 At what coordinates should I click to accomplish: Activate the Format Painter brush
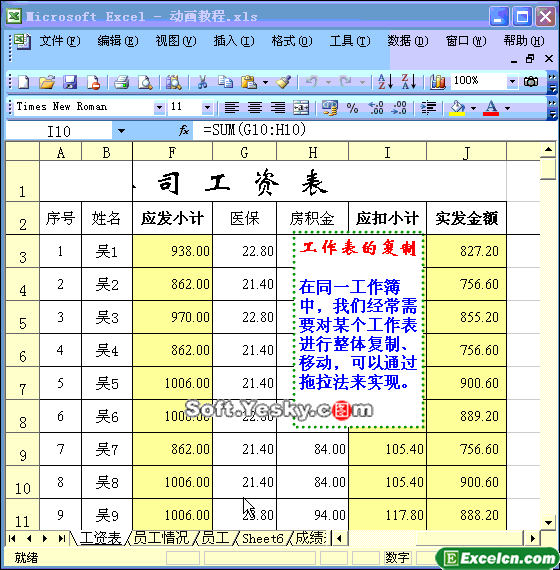[283, 82]
